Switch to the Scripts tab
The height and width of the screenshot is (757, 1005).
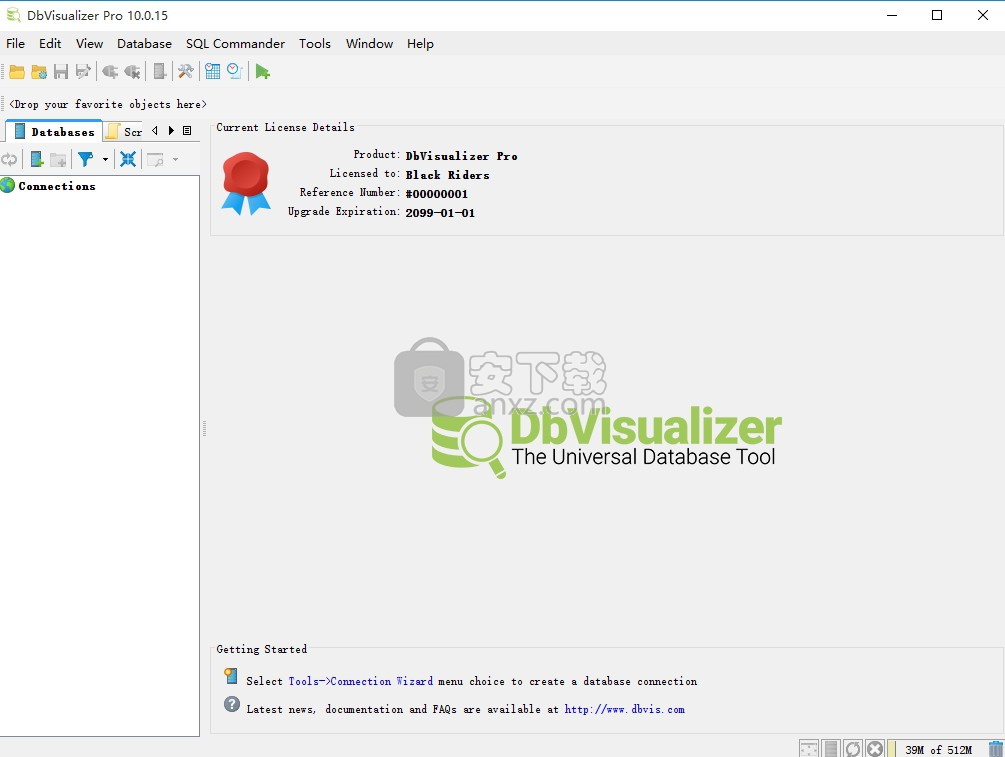124,131
